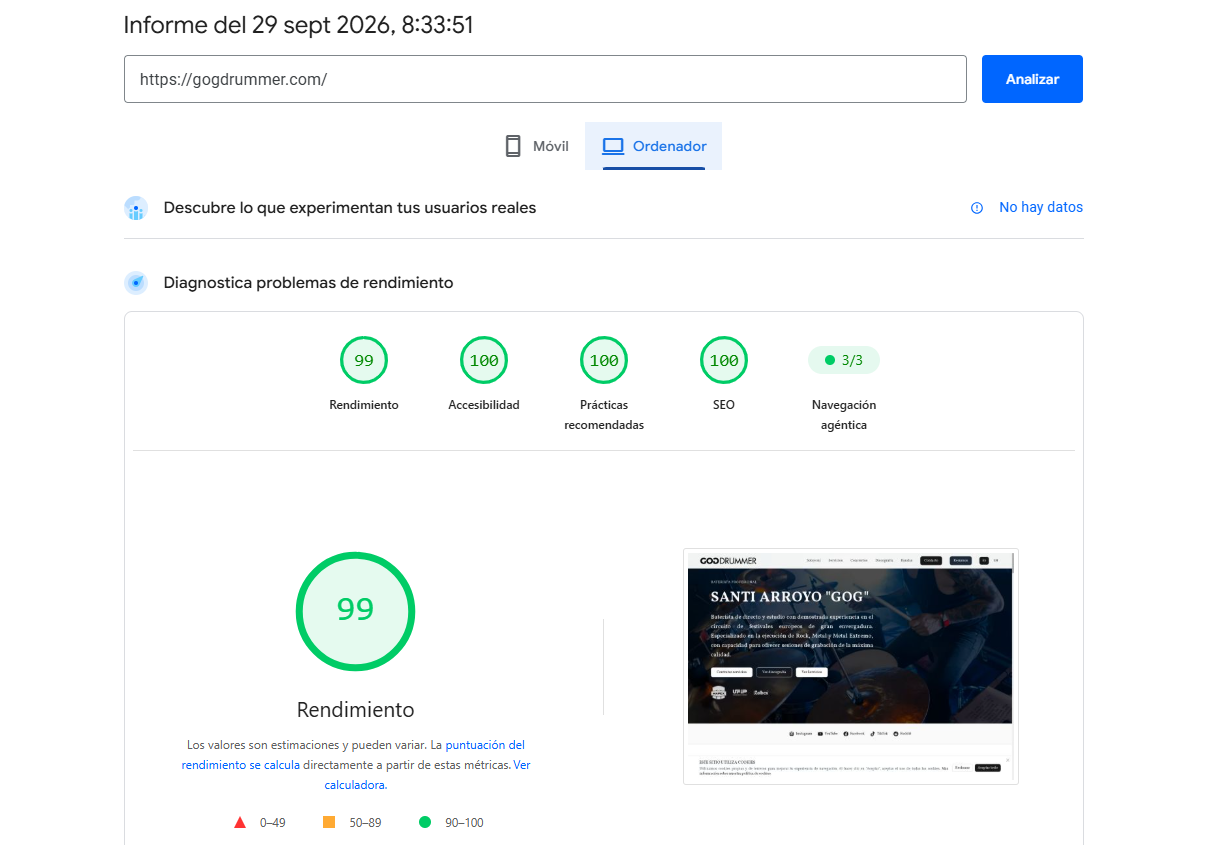The width and height of the screenshot is (1213, 845).
Task: Click the Rendimiento label under gauge 99
Action: [x=364, y=405]
